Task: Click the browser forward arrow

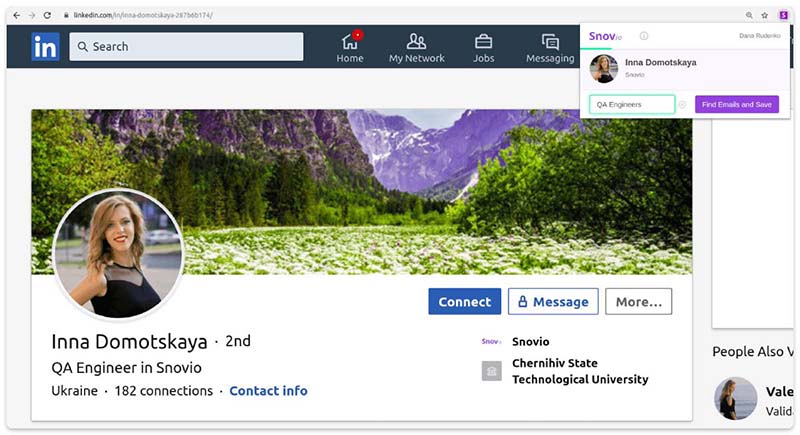Action: point(32,15)
